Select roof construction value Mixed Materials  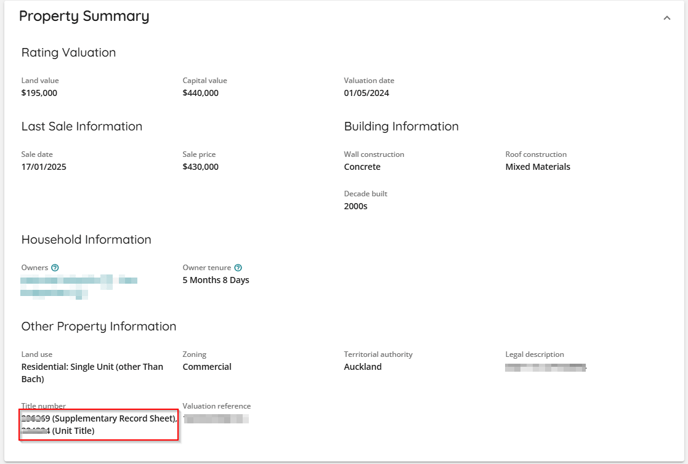538,167
